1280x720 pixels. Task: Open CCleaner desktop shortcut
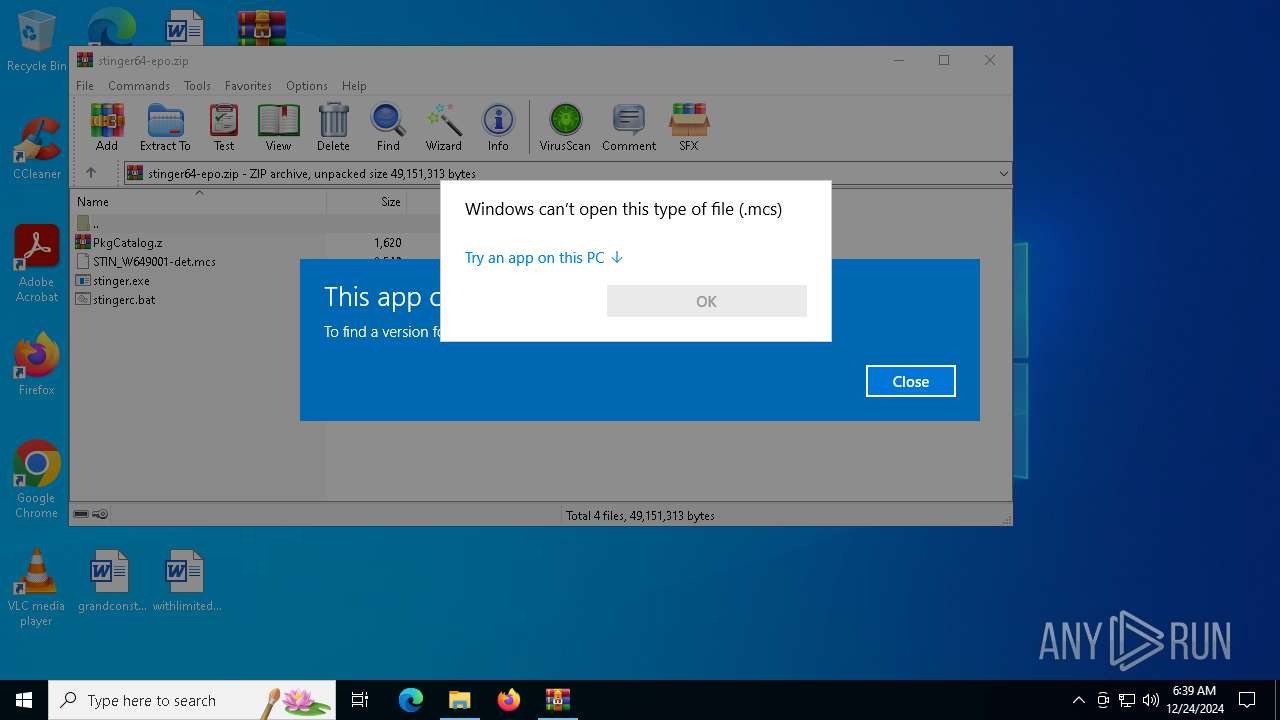tap(36, 148)
